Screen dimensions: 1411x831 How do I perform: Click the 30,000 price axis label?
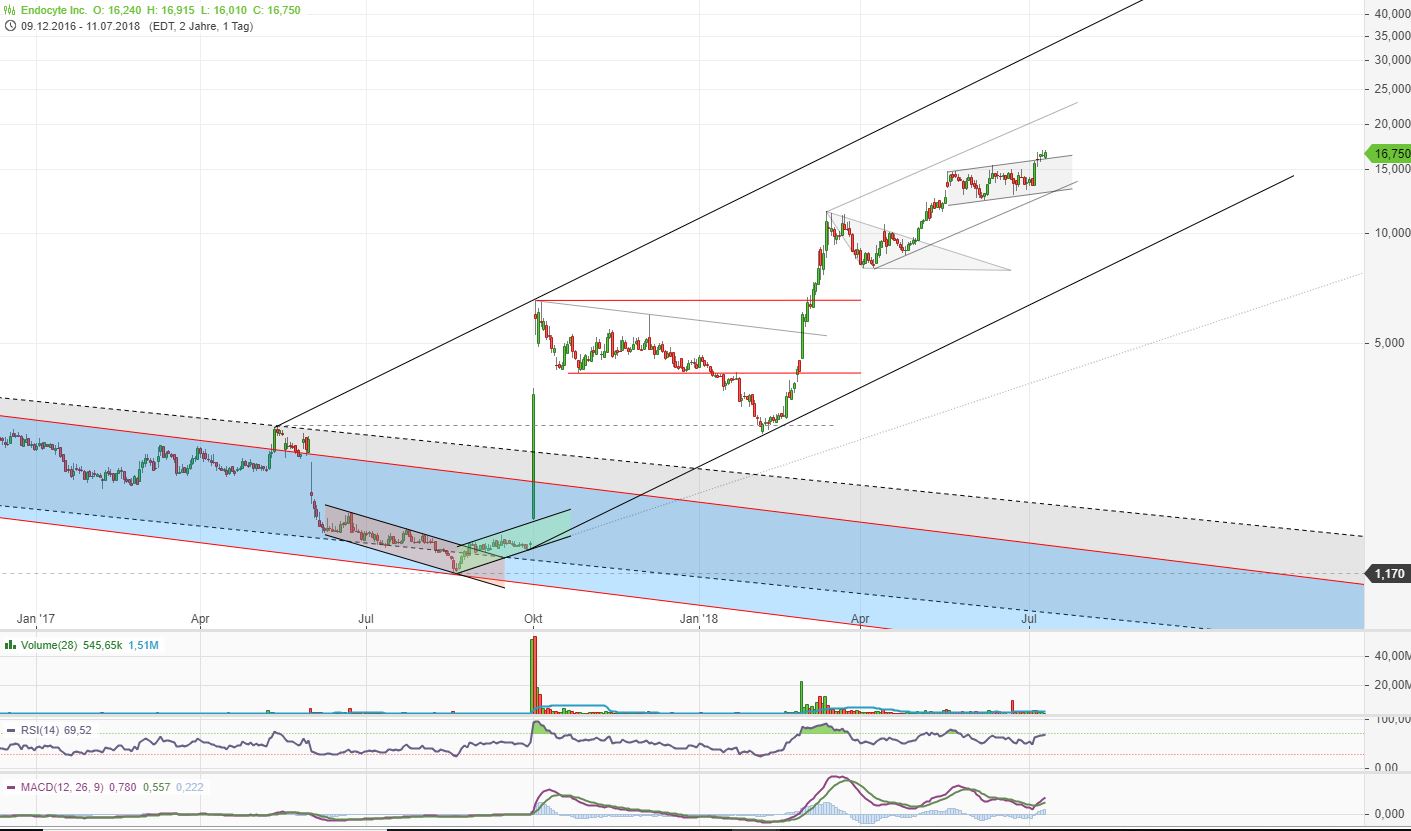point(1391,60)
